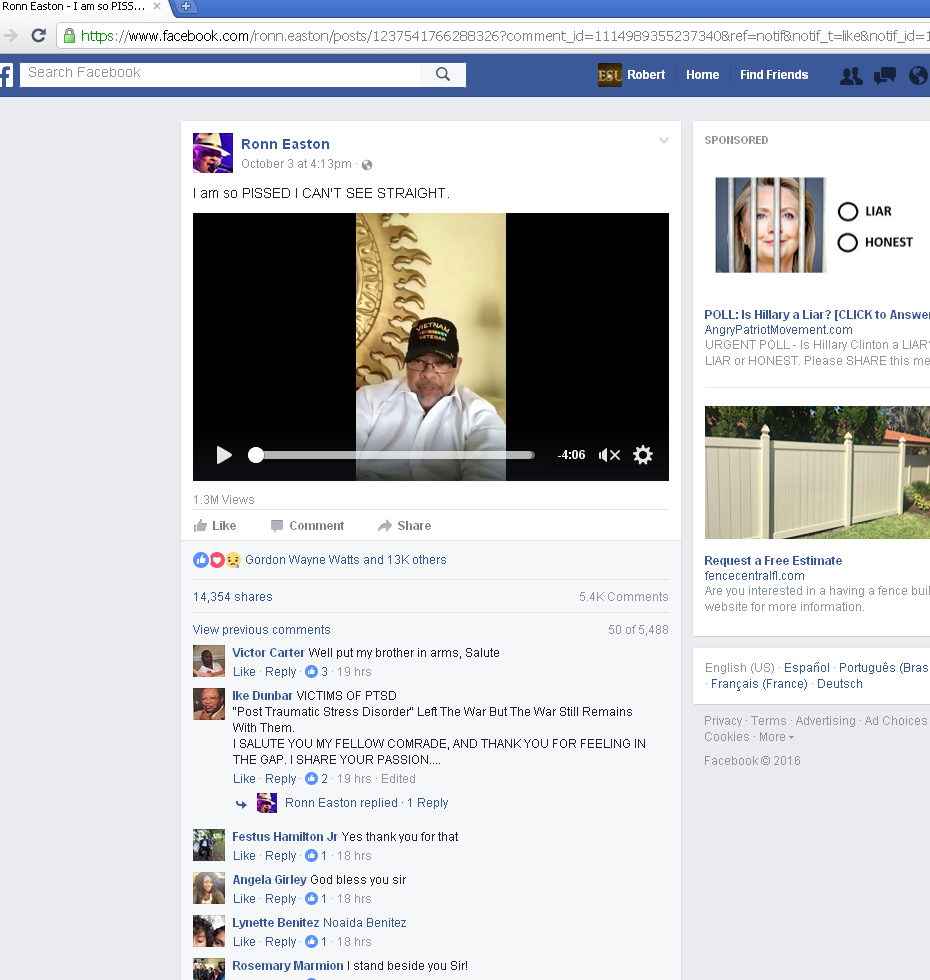Viewport: 930px width, 980px height.
Task: Select the HONEST radio option
Action: [848, 242]
